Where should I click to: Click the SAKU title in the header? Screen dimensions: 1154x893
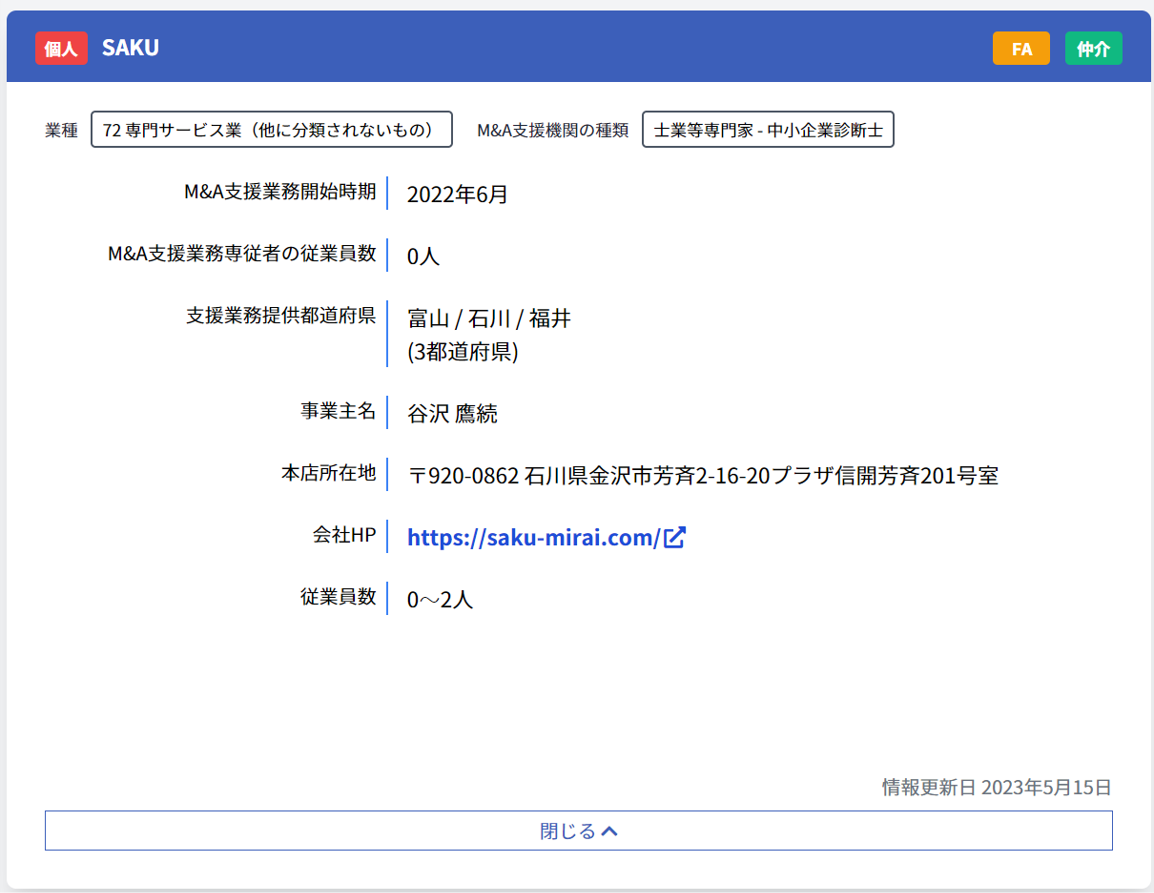(x=130, y=48)
